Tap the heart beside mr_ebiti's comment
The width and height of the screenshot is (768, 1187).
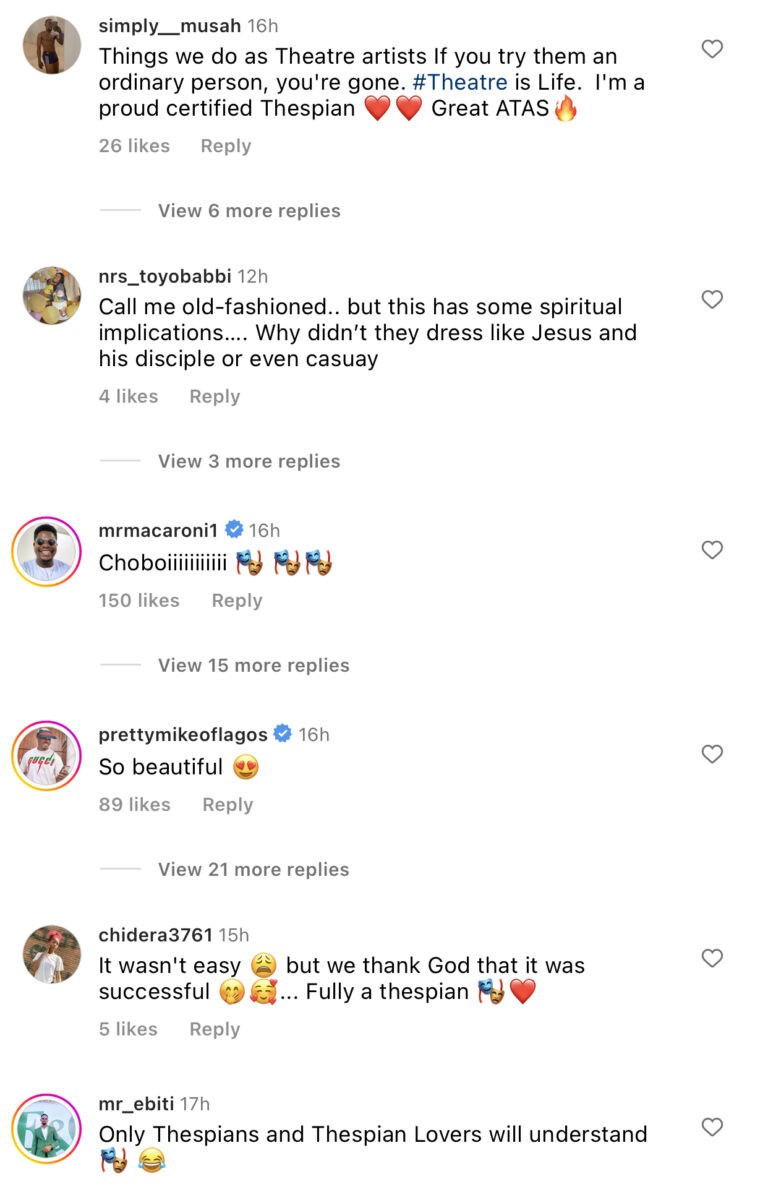pyautogui.click(x=712, y=1127)
